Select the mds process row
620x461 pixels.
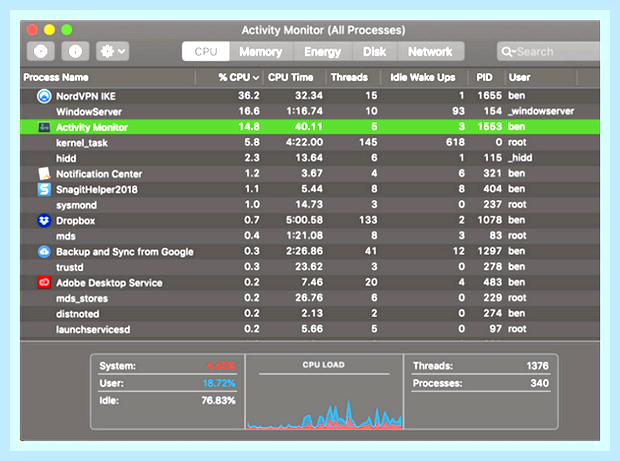click(310, 236)
